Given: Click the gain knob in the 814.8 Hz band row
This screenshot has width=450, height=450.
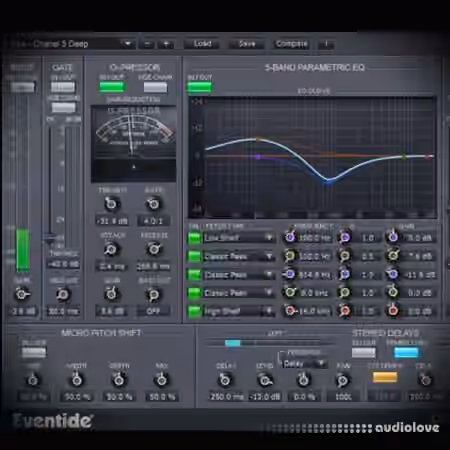Looking at the screenshot, I should click(x=393, y=274).
